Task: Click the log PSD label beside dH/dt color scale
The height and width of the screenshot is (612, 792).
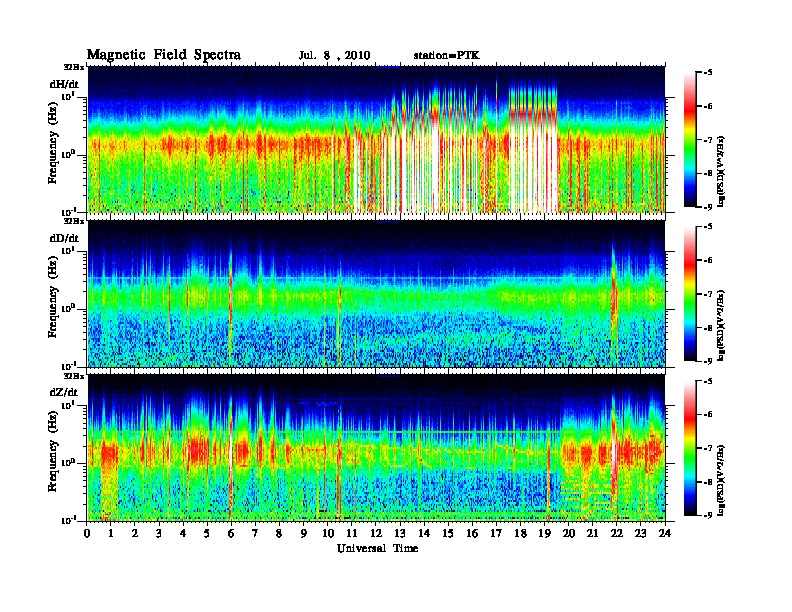Action: tap(722, 171)
